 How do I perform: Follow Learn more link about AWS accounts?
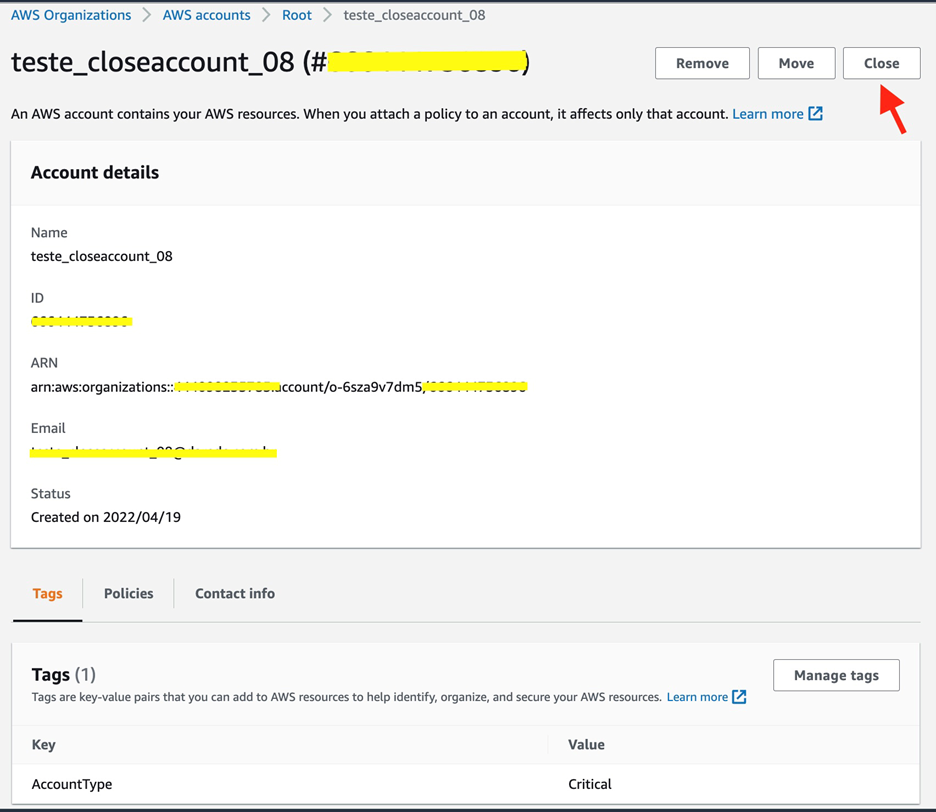click(x=768, y=114)
